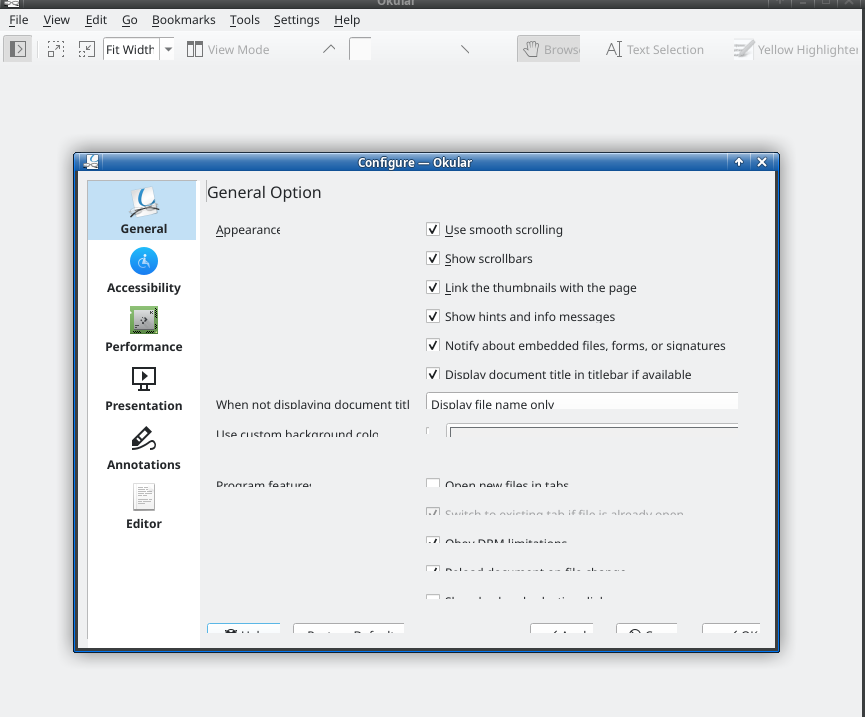
Task: Toggle Show hints and info messages
Action: [433, 317]
